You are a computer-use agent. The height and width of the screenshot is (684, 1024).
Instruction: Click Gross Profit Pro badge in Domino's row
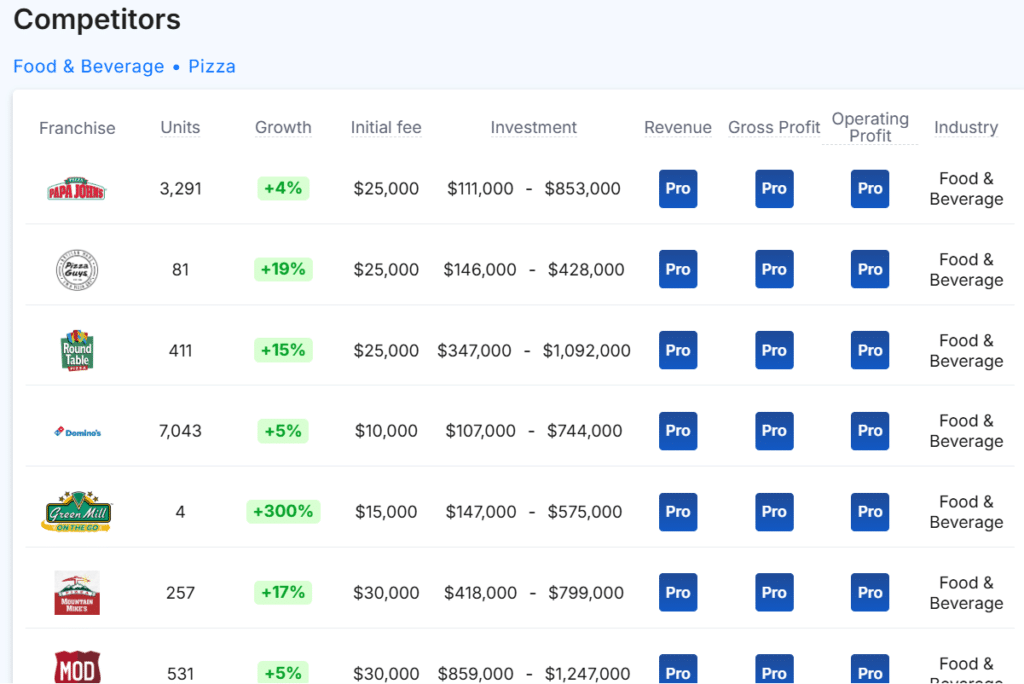(774, 431)
